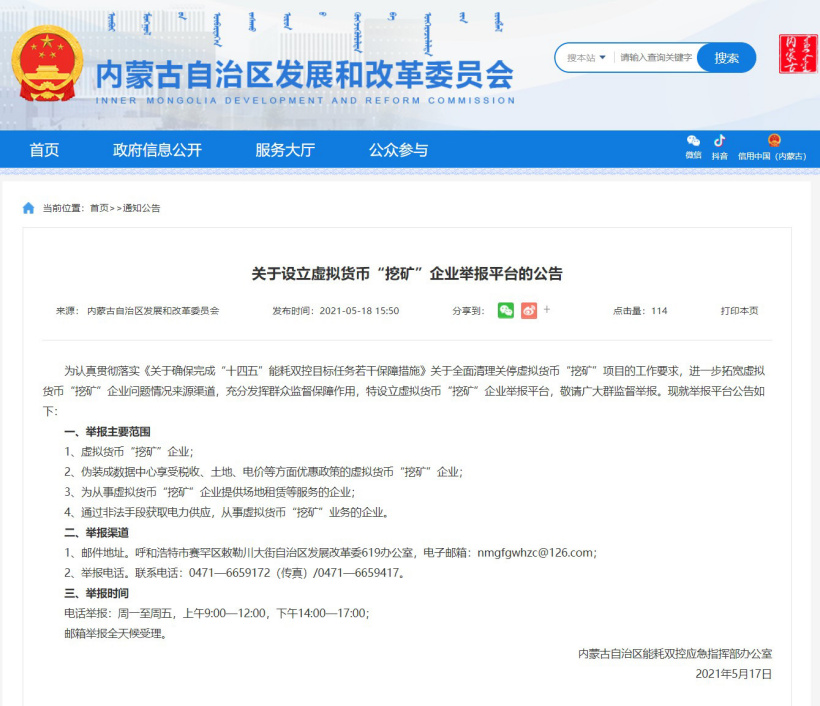Click the publish time 2021-05-18 15:50
The image size is (820, 706).
(x=359, y=311)
